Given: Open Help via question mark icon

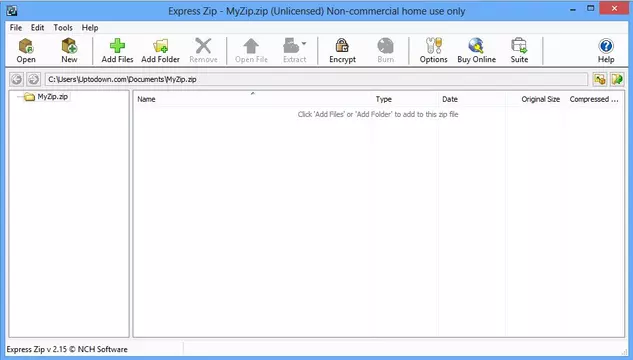Looking at the screenshot, I should click(606, 50).
